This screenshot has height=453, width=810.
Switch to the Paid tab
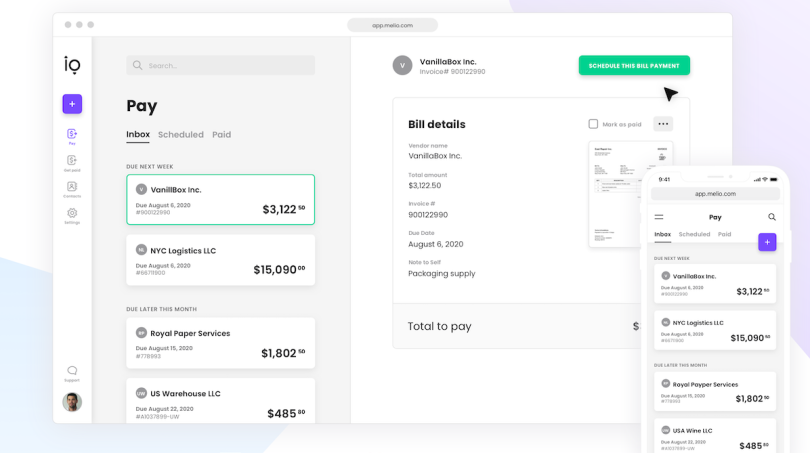pyautogui.click(x=221, y=135)
